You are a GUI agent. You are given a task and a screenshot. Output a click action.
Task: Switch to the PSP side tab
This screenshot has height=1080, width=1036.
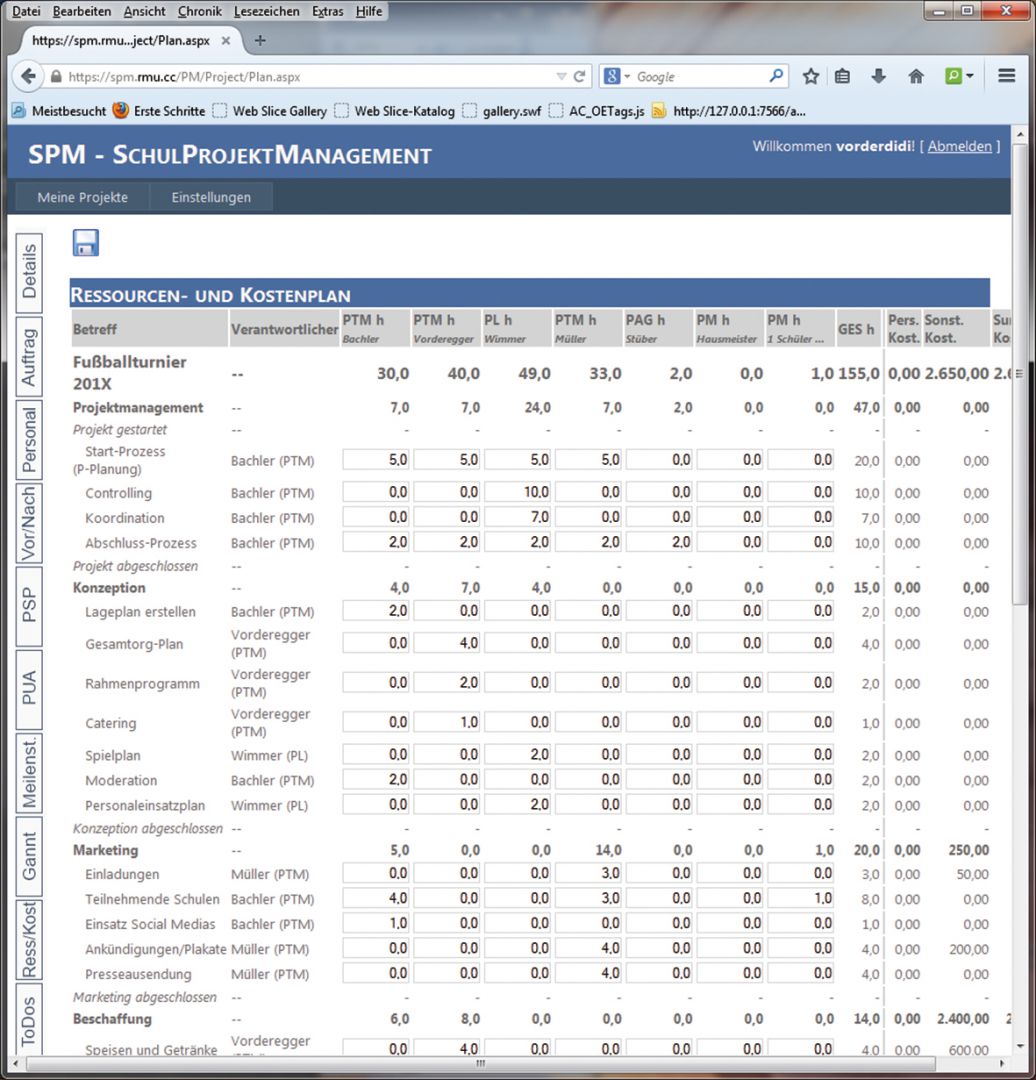(x=29, y=606)
